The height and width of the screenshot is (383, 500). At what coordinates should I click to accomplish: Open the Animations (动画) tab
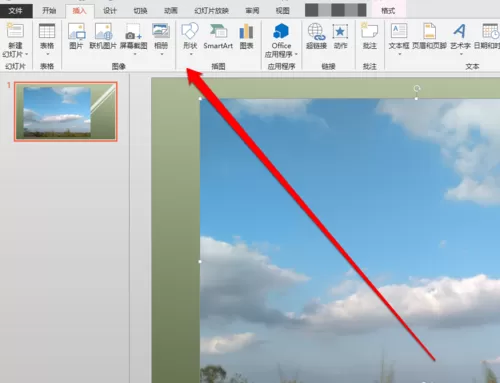pos(171,11)
